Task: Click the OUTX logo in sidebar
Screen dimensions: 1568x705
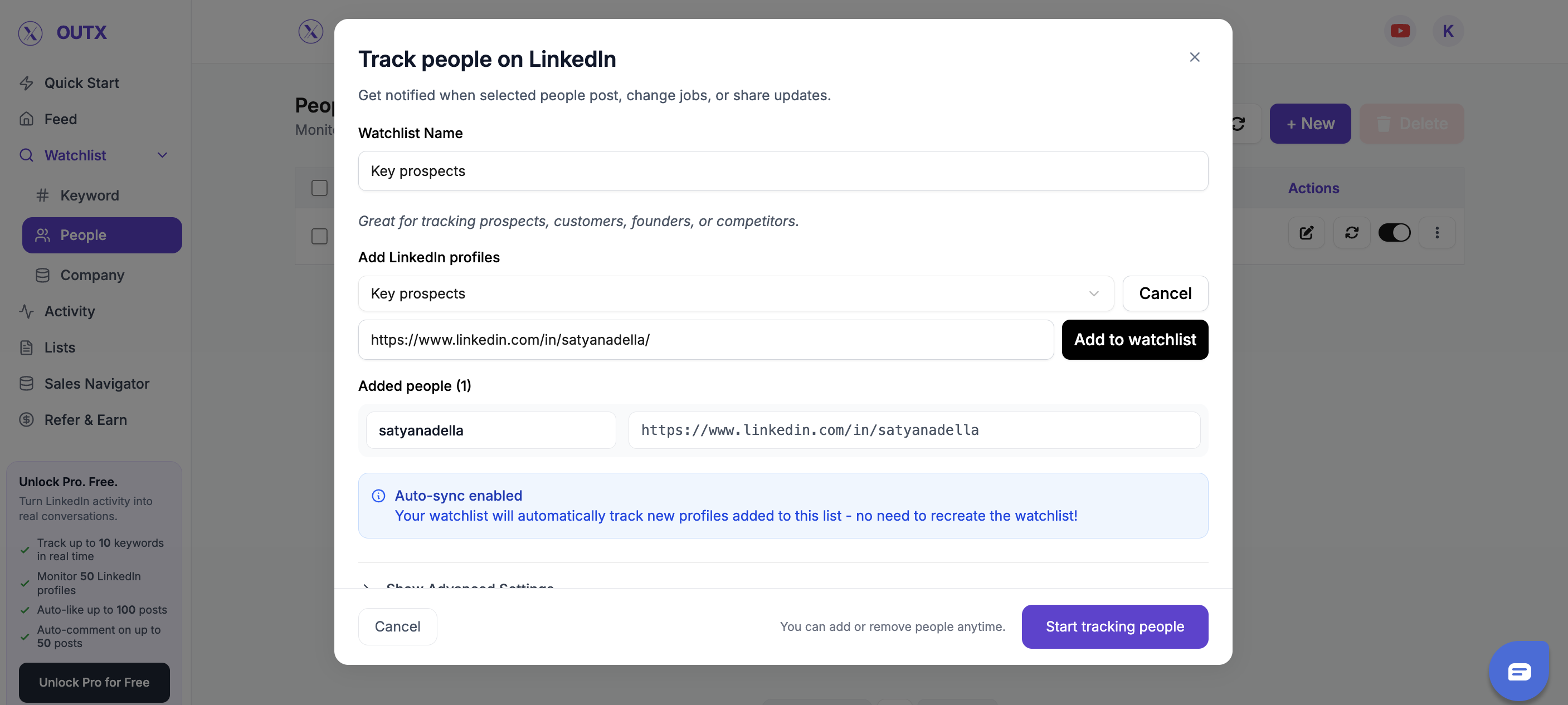Action: point(62,32)
